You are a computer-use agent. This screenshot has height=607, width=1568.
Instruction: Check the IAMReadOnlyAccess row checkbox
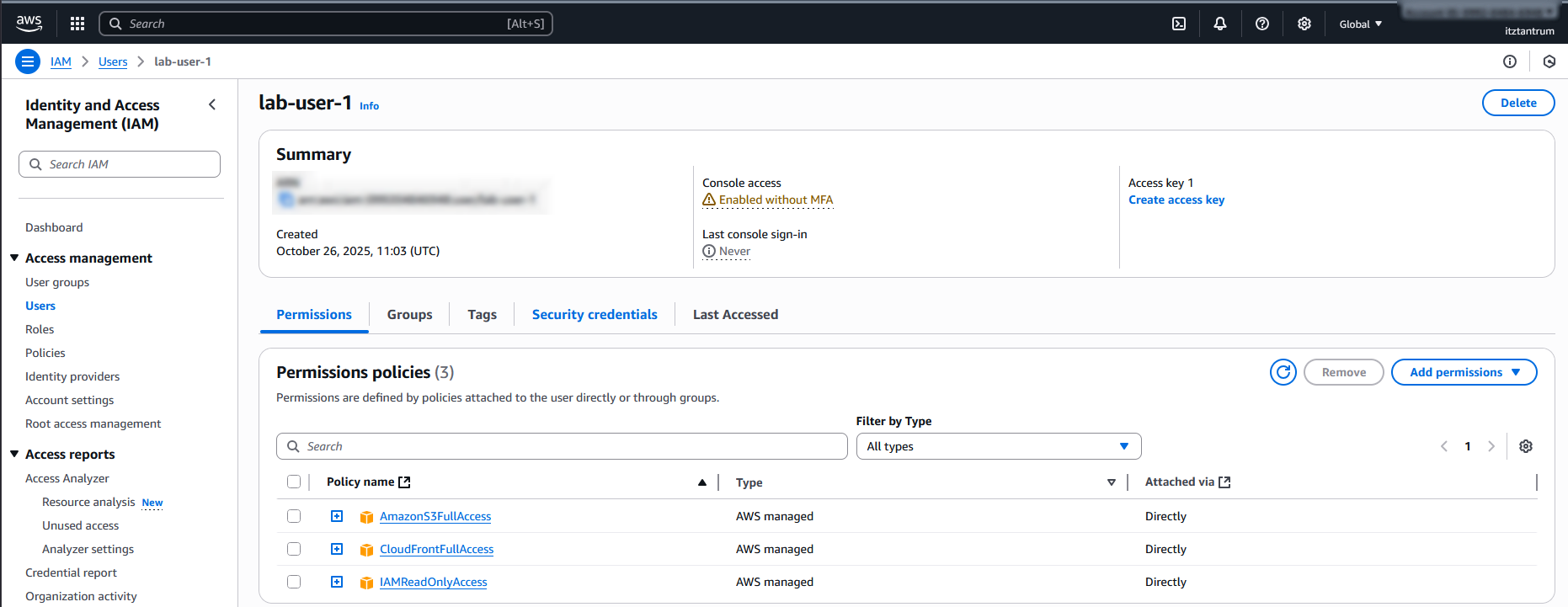[x=294, y=582]
